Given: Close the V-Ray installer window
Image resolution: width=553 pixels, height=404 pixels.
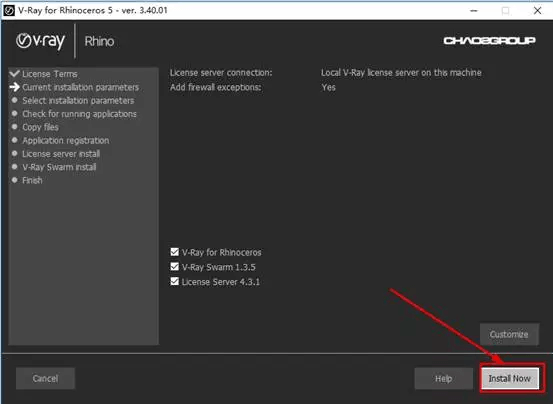Looking at the screenshot, I should 537,11.
